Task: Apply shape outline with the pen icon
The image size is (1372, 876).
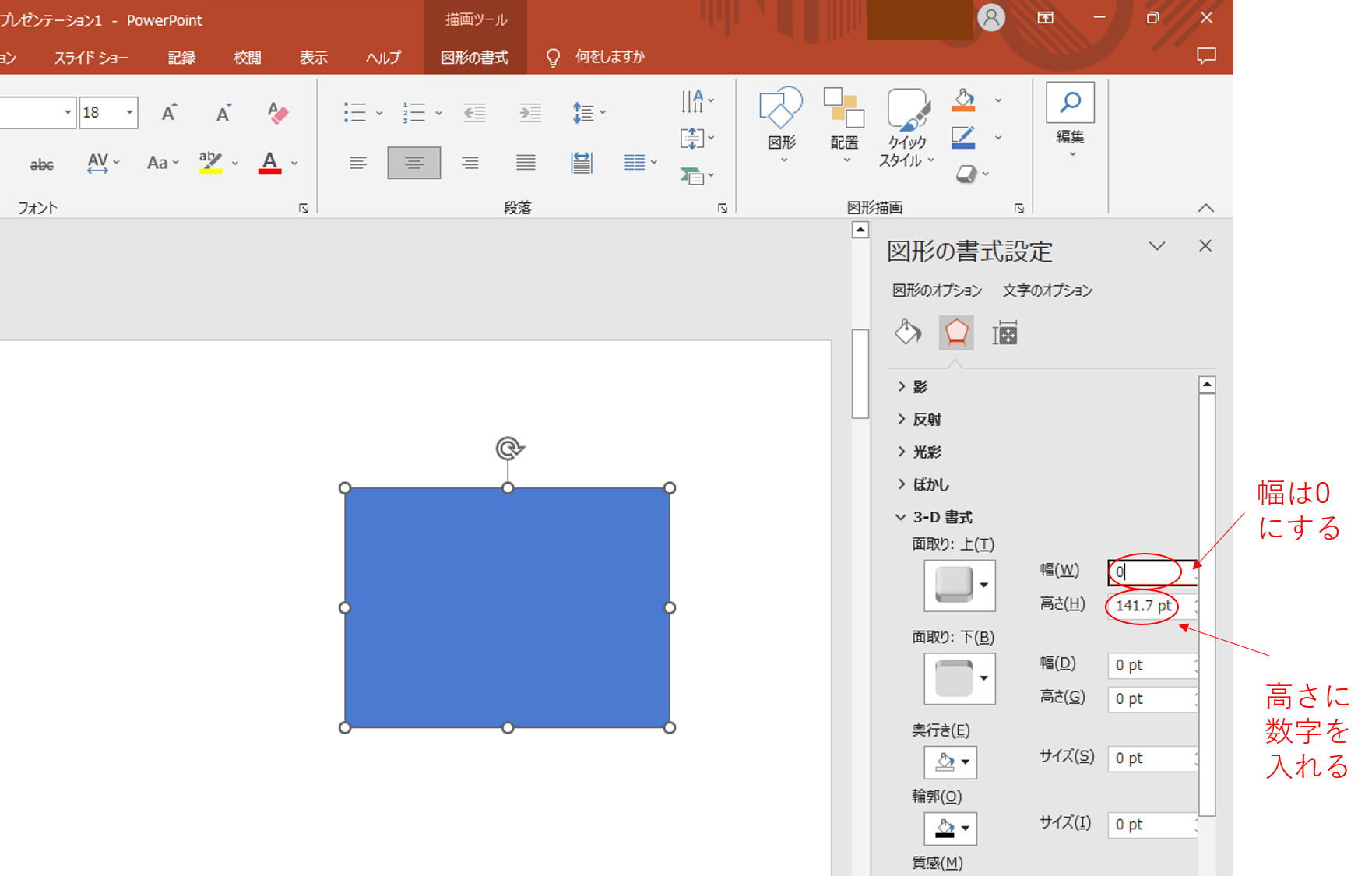Action: (x=963, y=138)
